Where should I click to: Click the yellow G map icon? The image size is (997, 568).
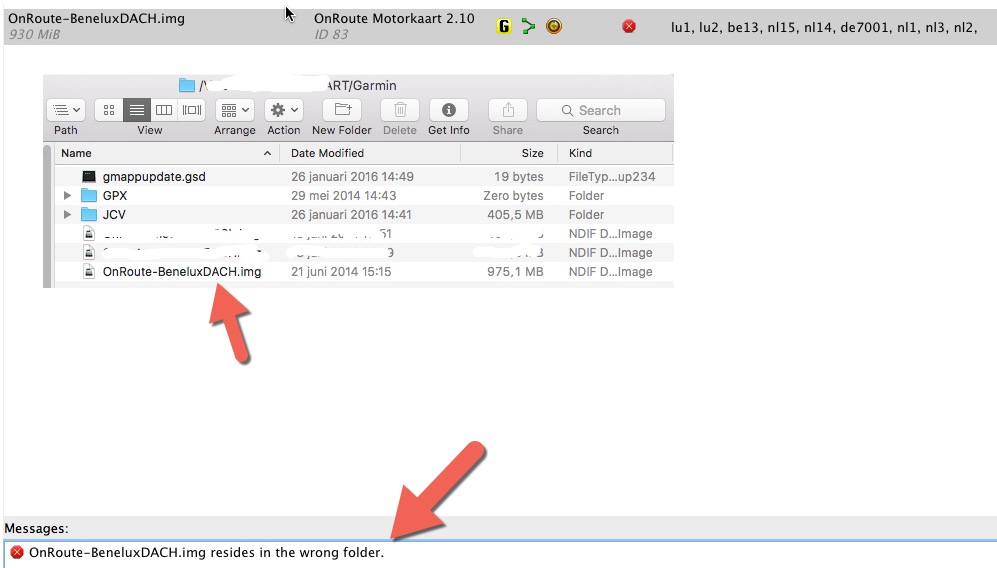tap(504, 26)
